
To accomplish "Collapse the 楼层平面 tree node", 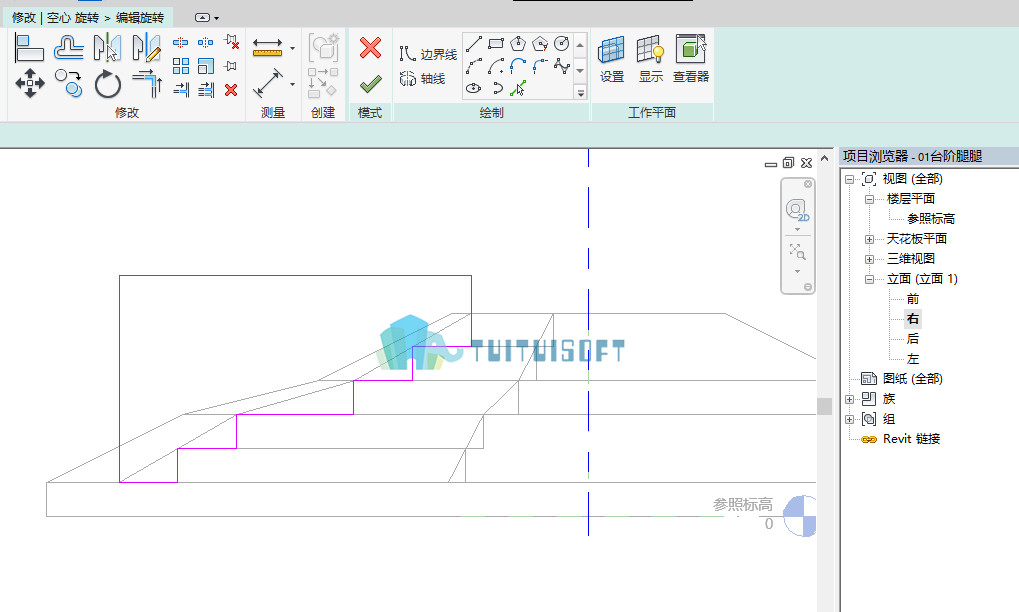I will click(x=869, y=199).
